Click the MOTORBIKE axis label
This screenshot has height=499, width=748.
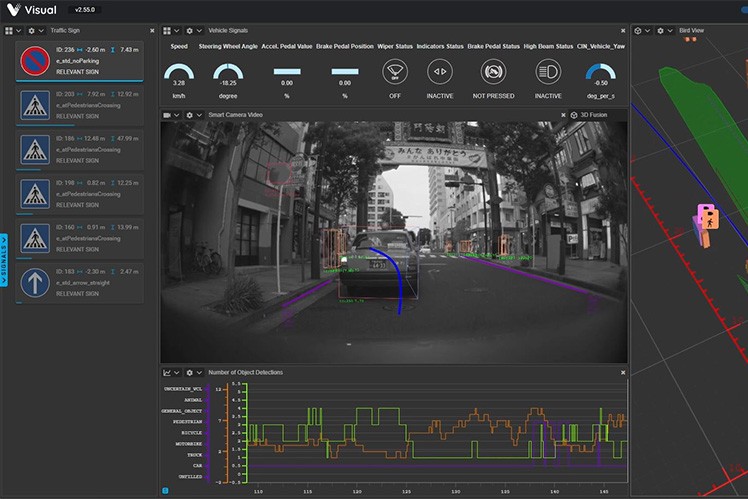(189, 444)
